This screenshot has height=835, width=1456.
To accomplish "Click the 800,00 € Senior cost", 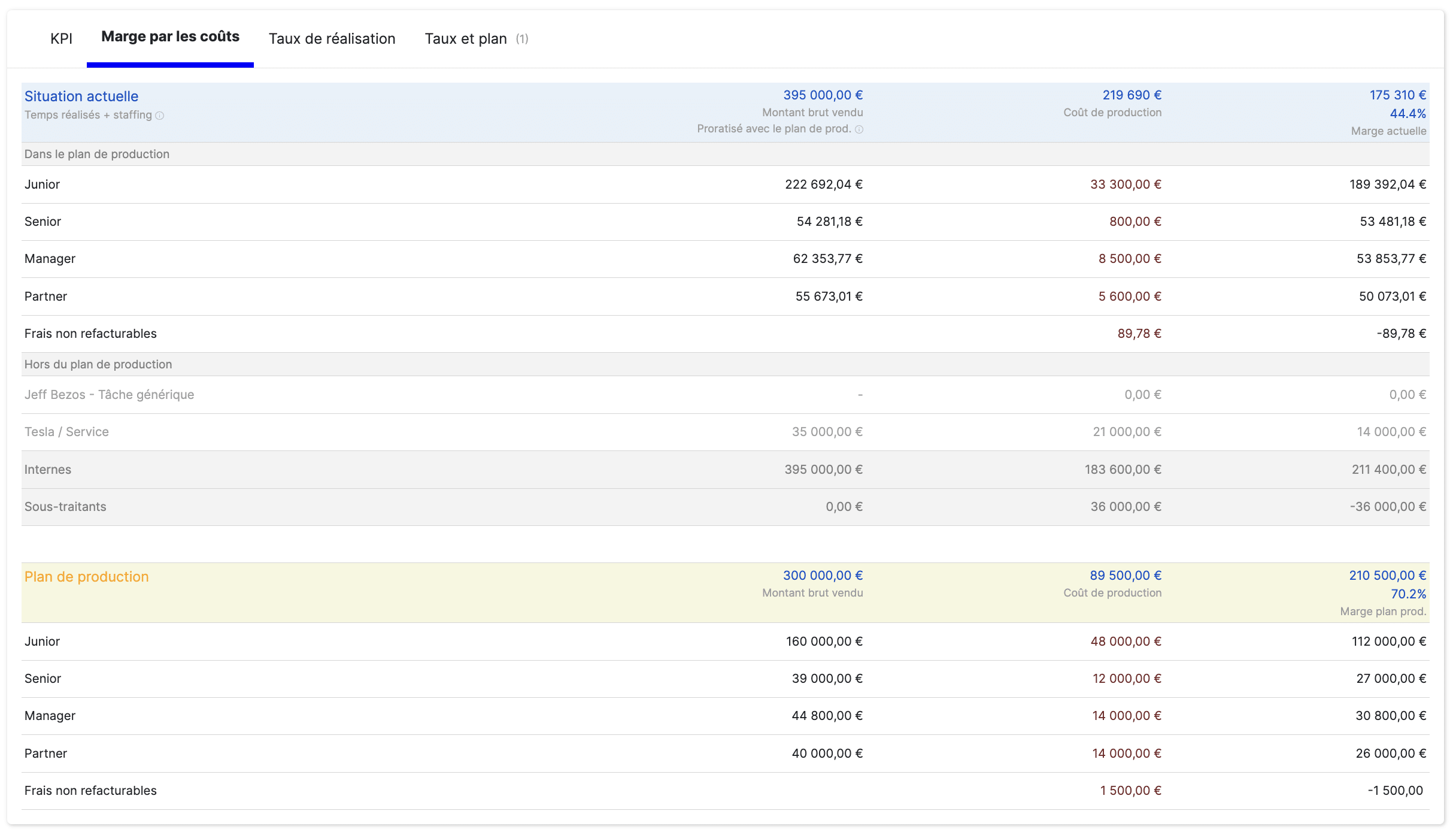I will [x=1135, y=222].
